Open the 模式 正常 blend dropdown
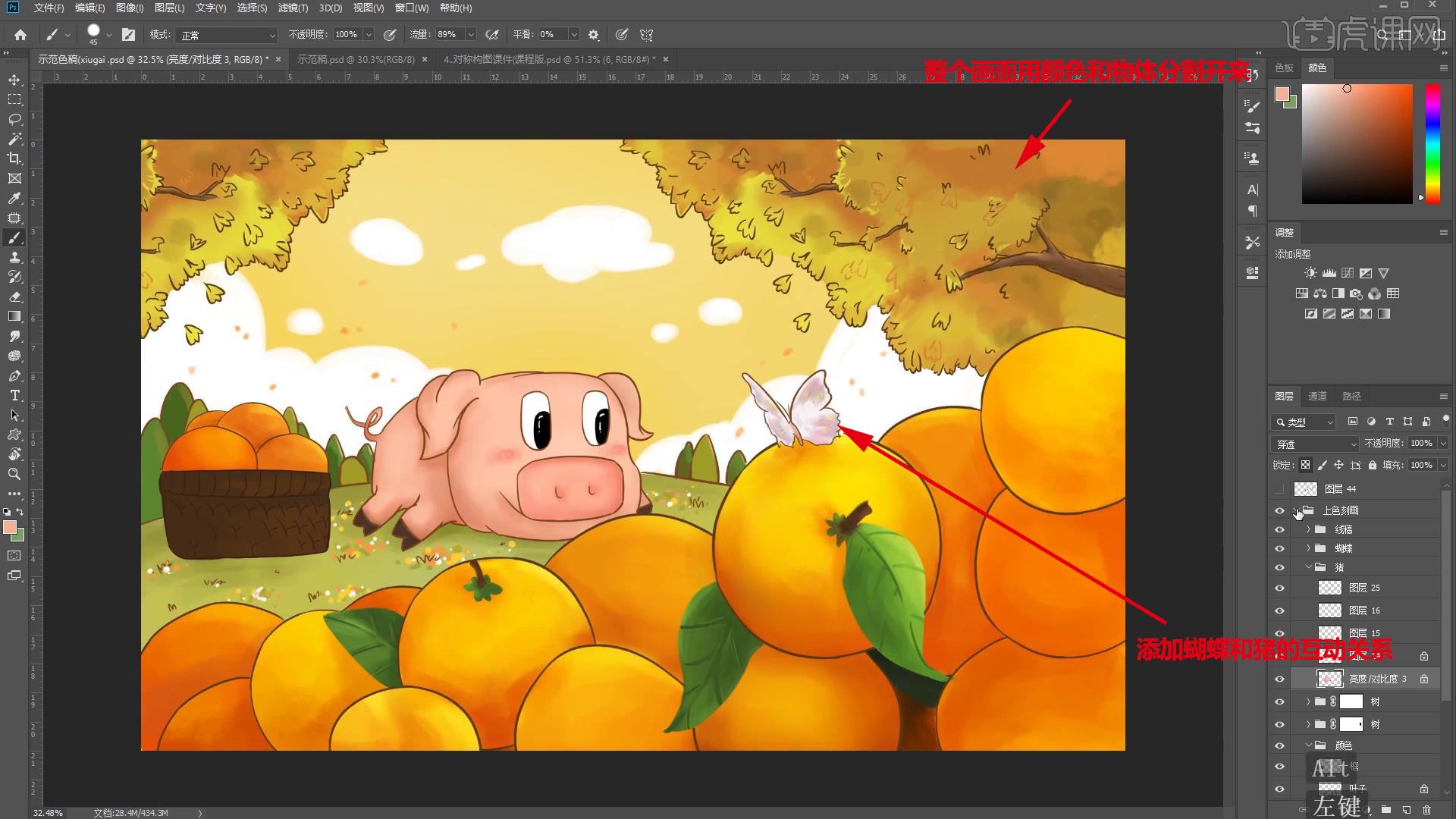The height and width of the screenshot is (819, 1456). click(227, 35)
